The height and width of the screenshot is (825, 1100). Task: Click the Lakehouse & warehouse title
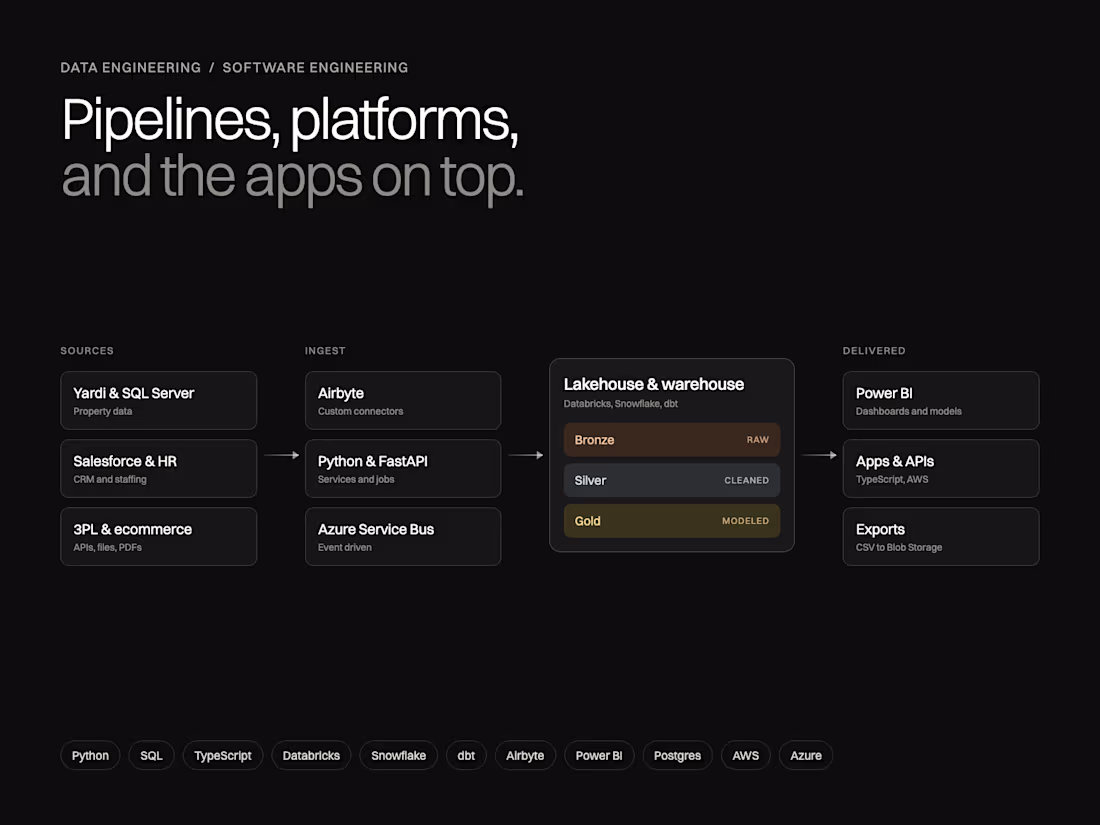[654, 384]
